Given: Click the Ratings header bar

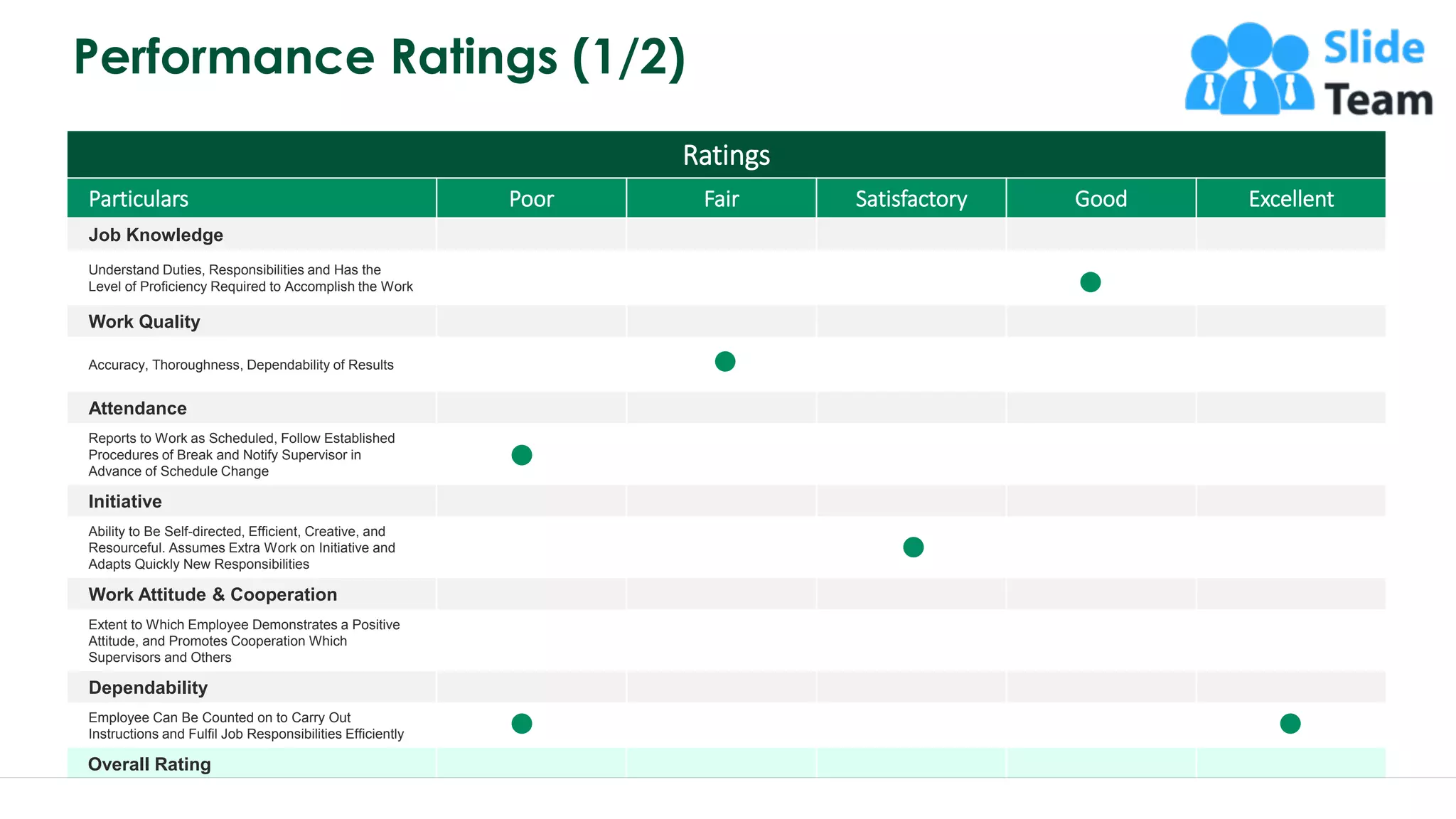Looking at the screenshot, I should pyautogui.click(x=726, y=154).
